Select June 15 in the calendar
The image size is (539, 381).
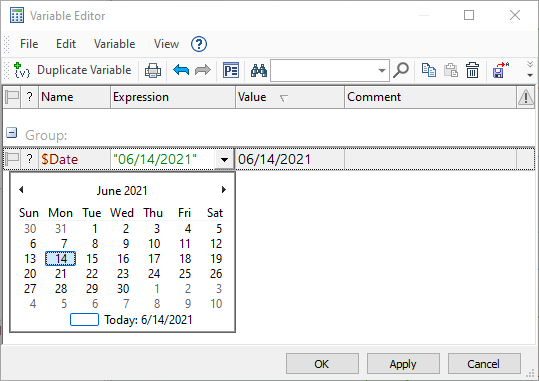pyautogui.click(x=92, y=259)
